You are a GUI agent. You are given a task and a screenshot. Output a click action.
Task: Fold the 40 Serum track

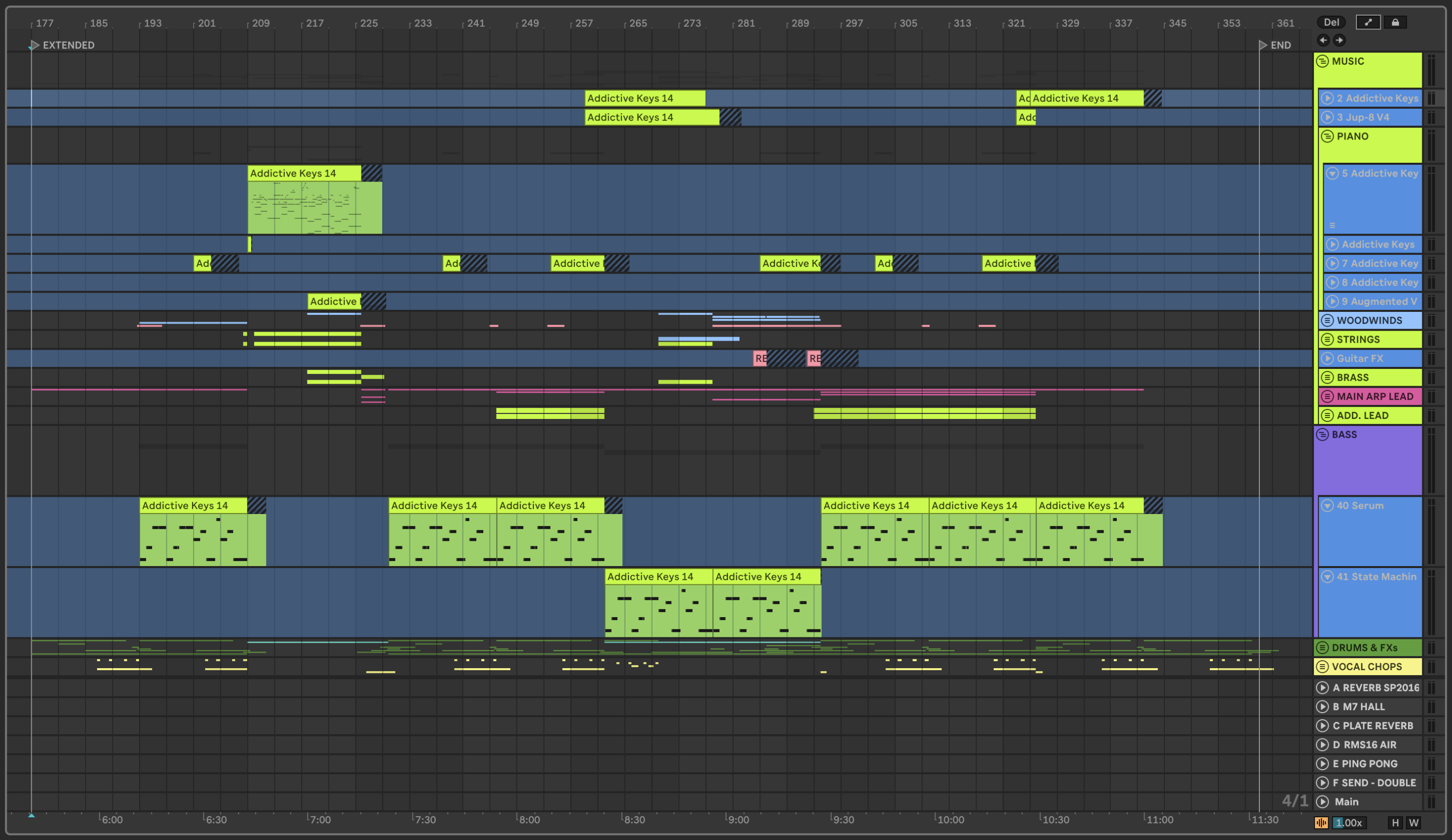(x=1327, y=505)
